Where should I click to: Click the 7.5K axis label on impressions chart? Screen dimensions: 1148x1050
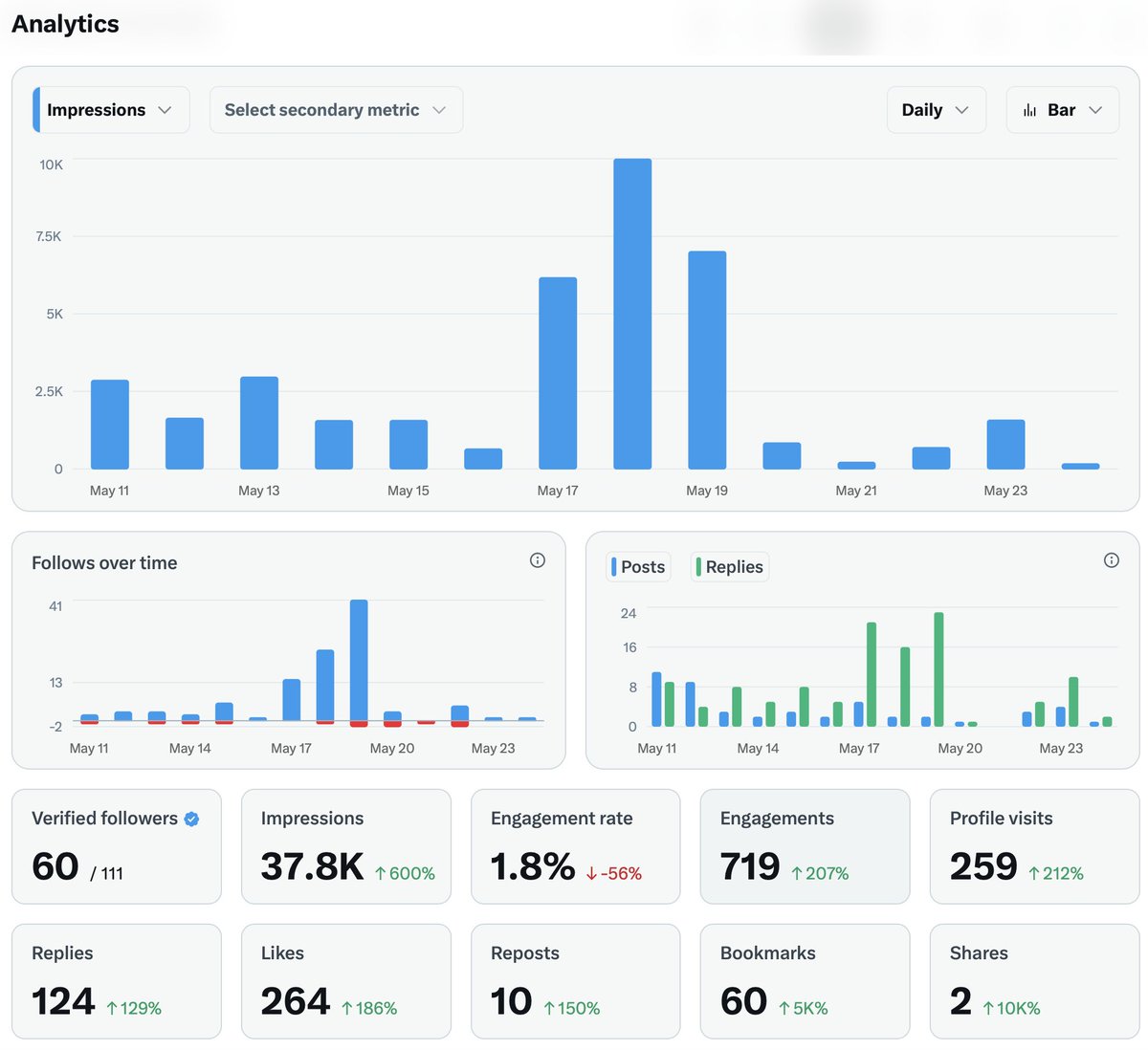tap(49, 236)
